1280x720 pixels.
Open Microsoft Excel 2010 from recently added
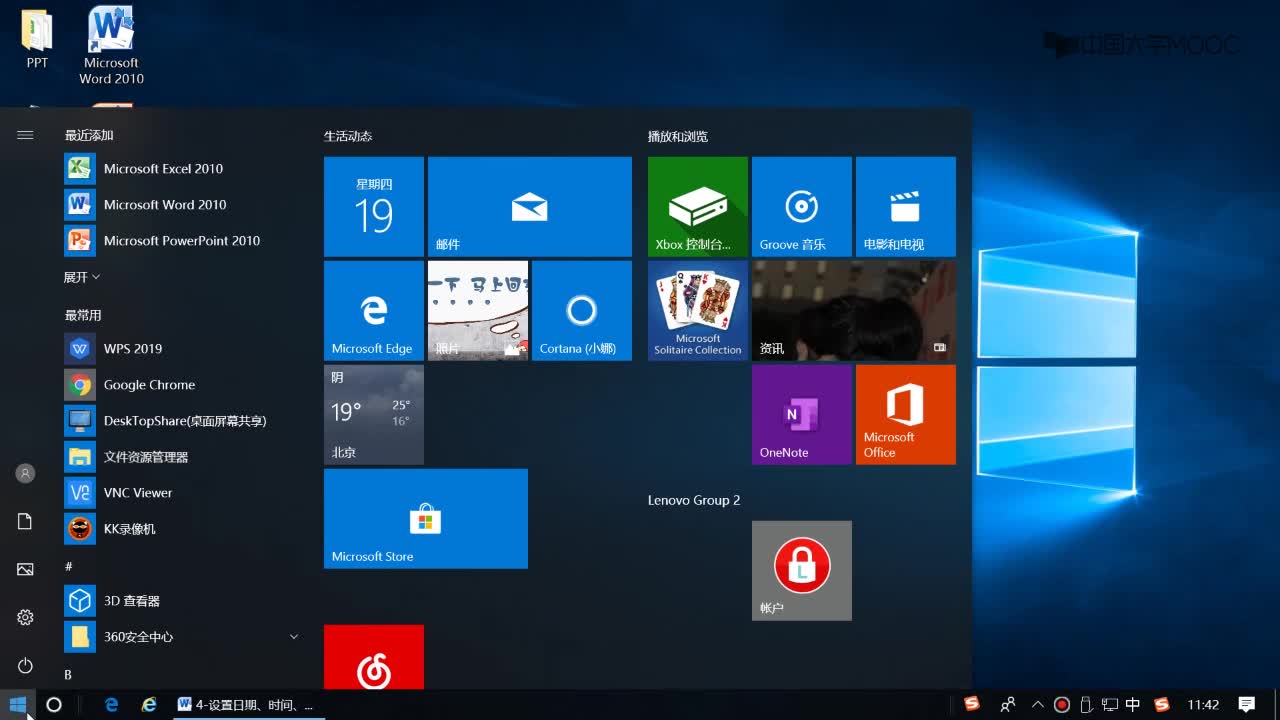click(182, 169)
